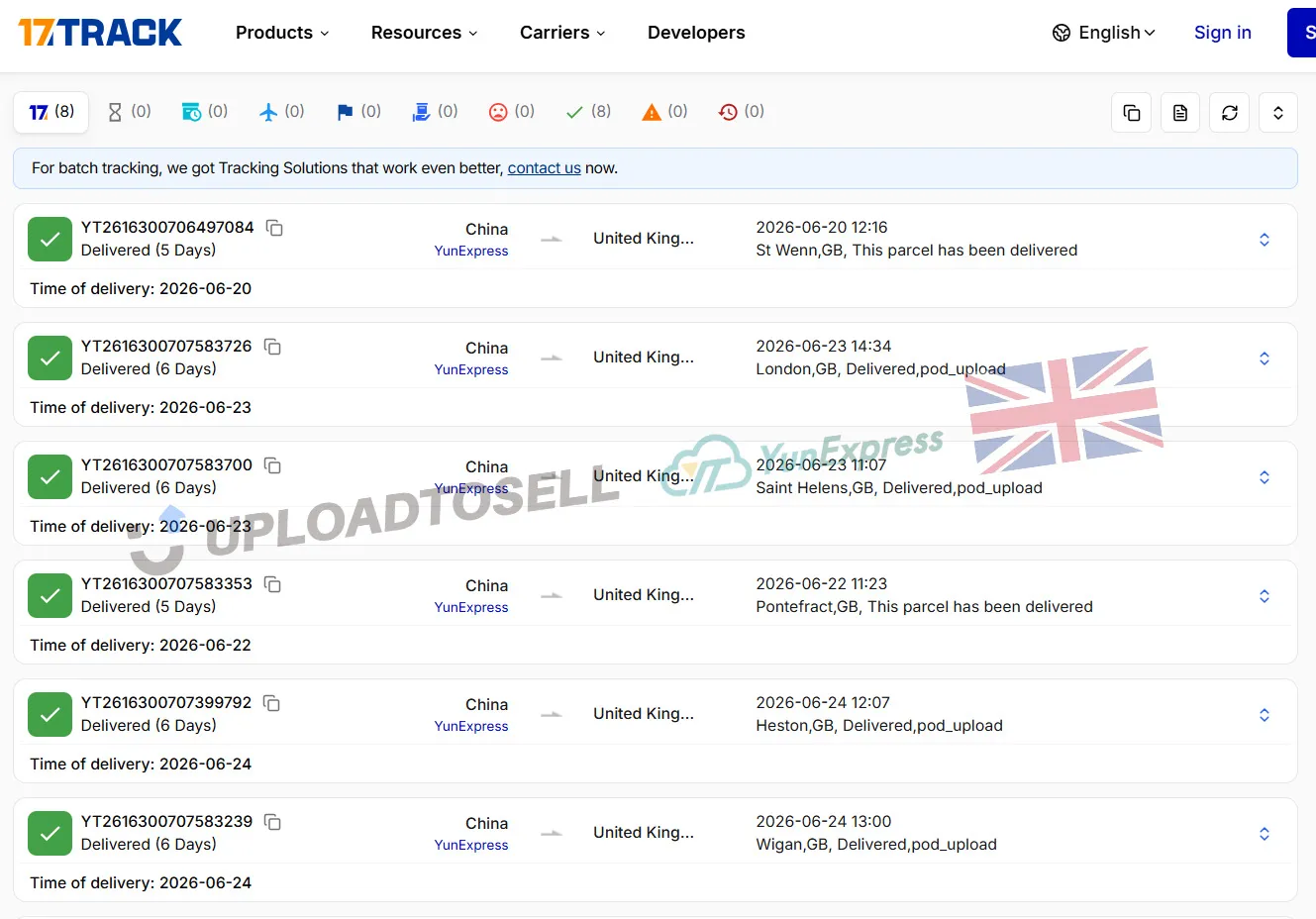Image resolution: width=1316 pixels, height=919 pixels.
Task: Open the Carriers dropdown menu
Action: 562,33
